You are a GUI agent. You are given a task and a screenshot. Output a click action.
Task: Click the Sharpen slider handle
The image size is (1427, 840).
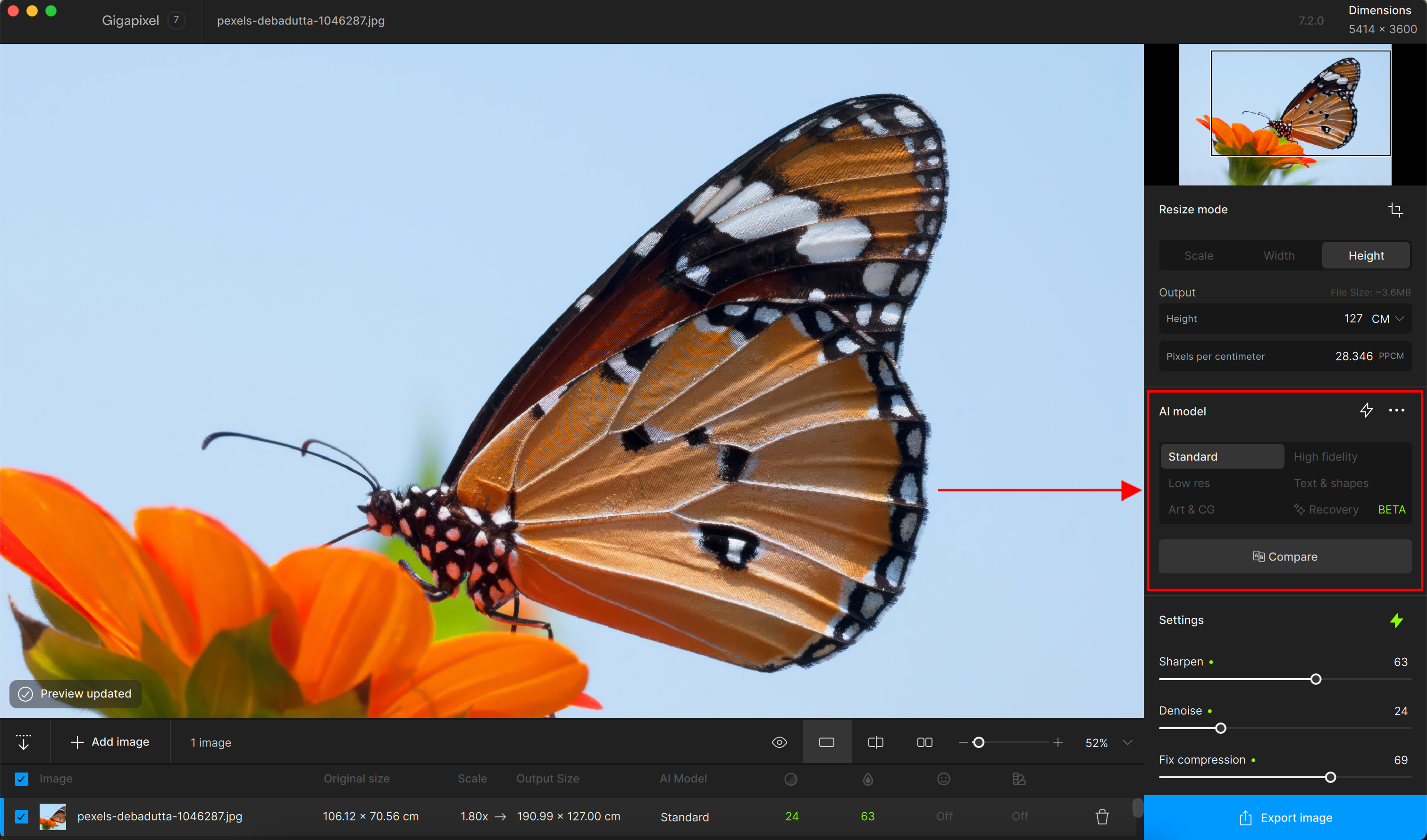coord(1316,679)
